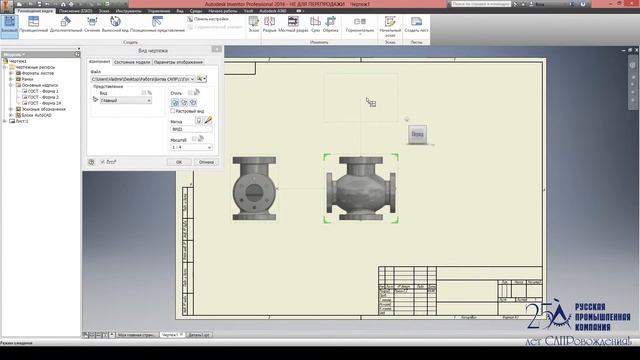This screenshot has height=360, width=640.
Task: Toggle the checkbox in dialog footer
Action: tap(102, 162)
